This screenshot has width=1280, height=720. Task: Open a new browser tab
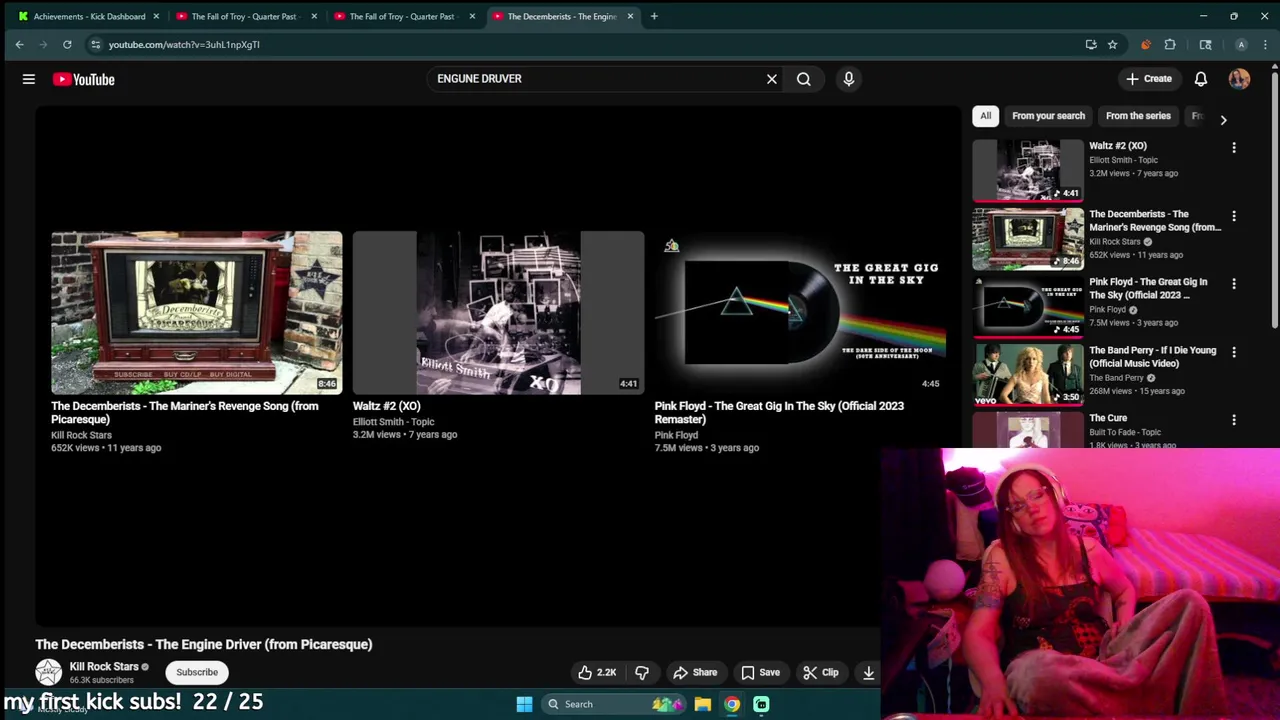tap(654, 16)
